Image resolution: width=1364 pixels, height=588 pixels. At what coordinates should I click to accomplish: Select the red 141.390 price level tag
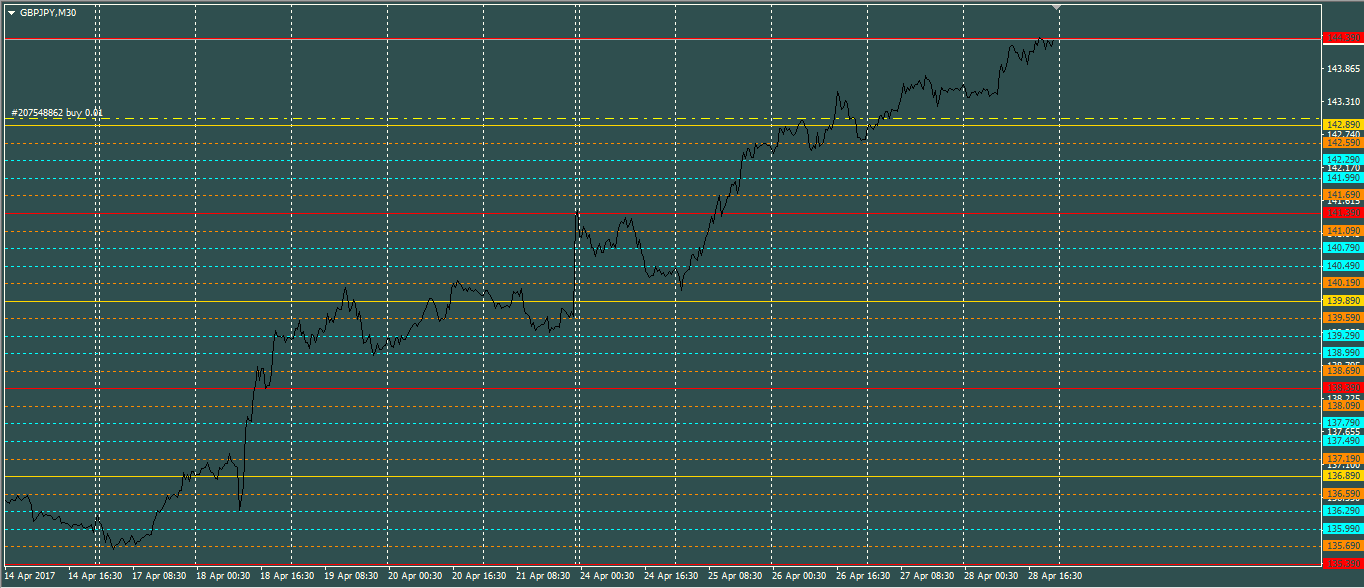point(1342,213)
